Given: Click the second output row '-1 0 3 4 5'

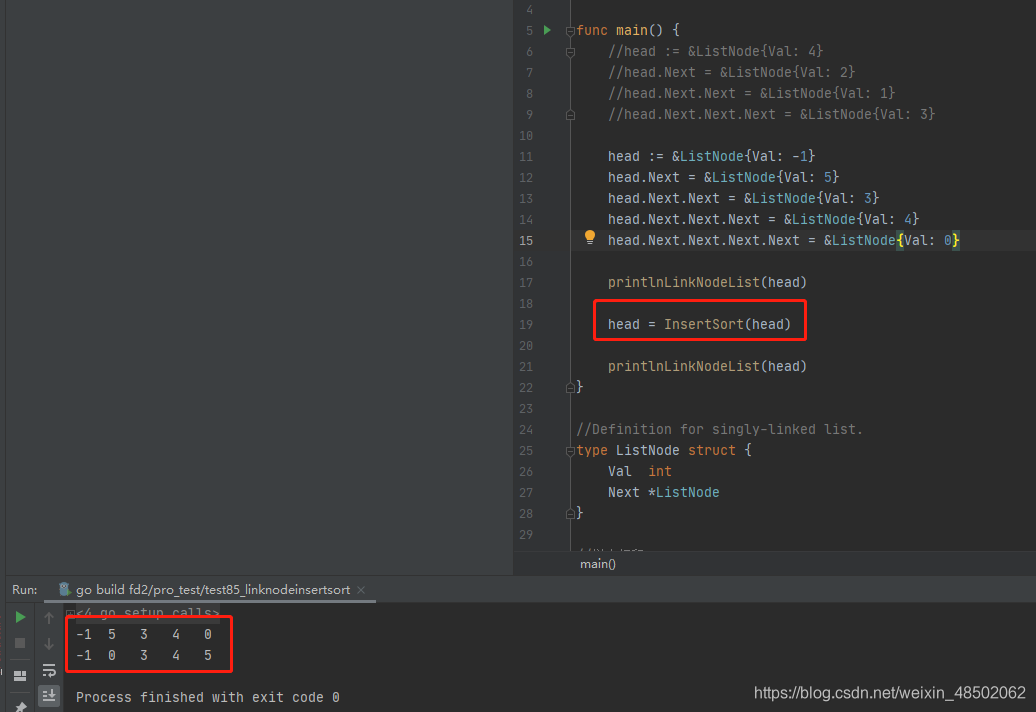Looking at the screenshot, I should 144,656.
